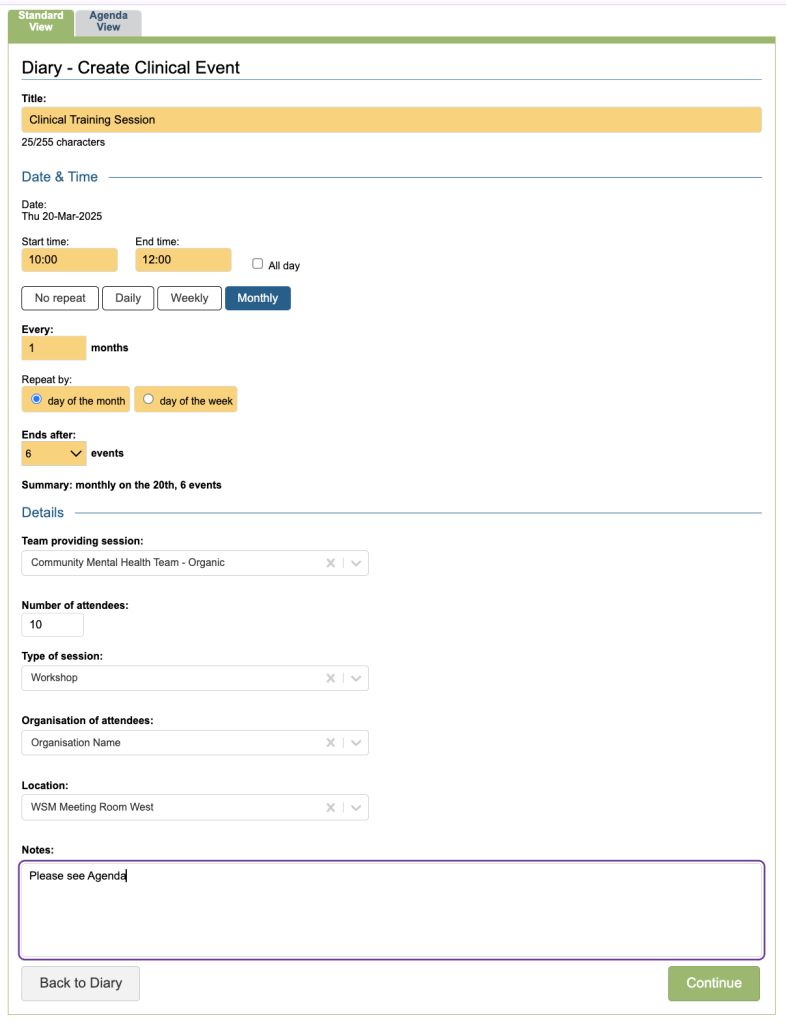Switch to the Standard View tab
786x1024 pixels.
(x=41, y=22)
